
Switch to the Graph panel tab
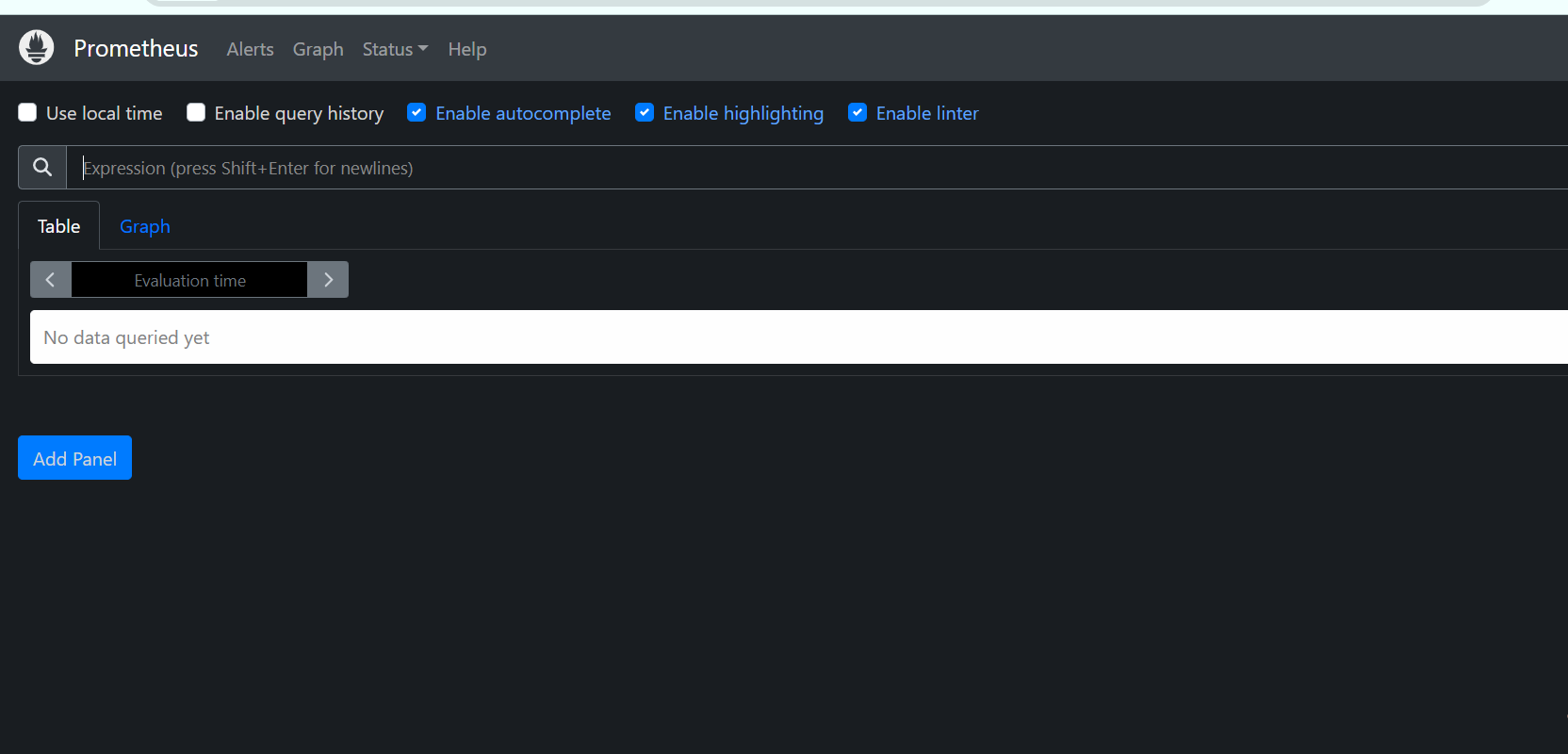click(x=145, y=226)
